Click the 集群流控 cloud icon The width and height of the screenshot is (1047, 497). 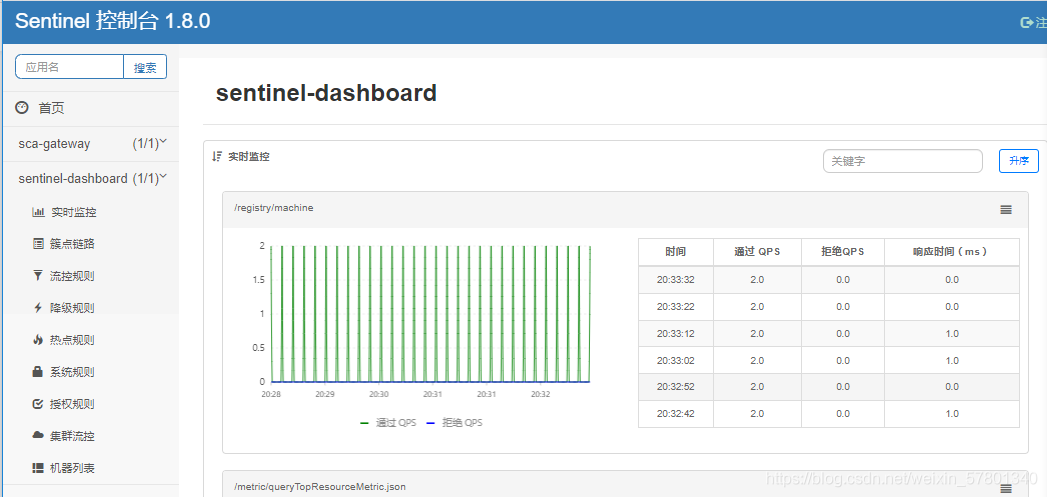(x=38, y=436)
